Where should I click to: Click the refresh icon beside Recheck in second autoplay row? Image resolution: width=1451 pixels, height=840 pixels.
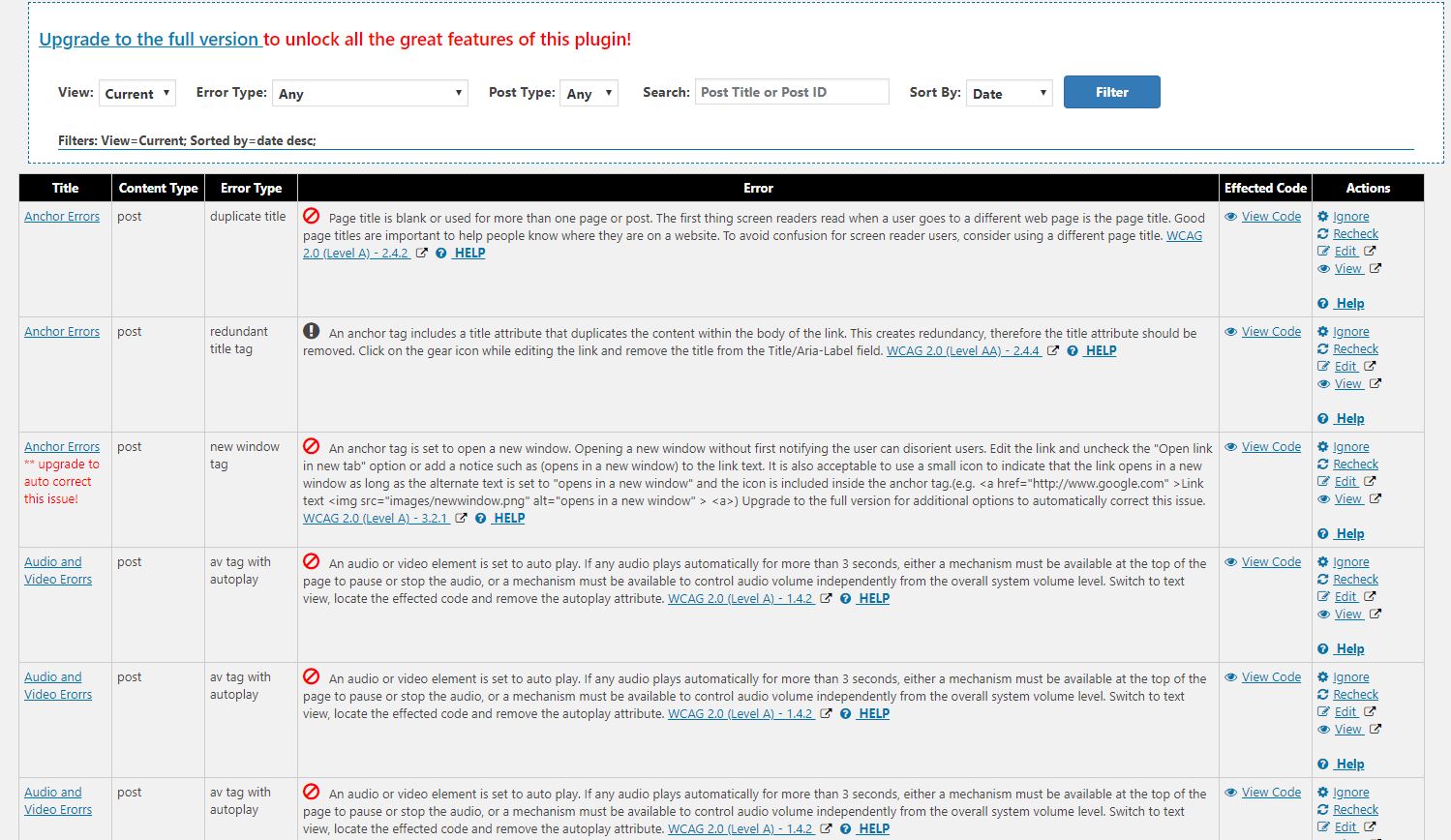point(1323,695)
